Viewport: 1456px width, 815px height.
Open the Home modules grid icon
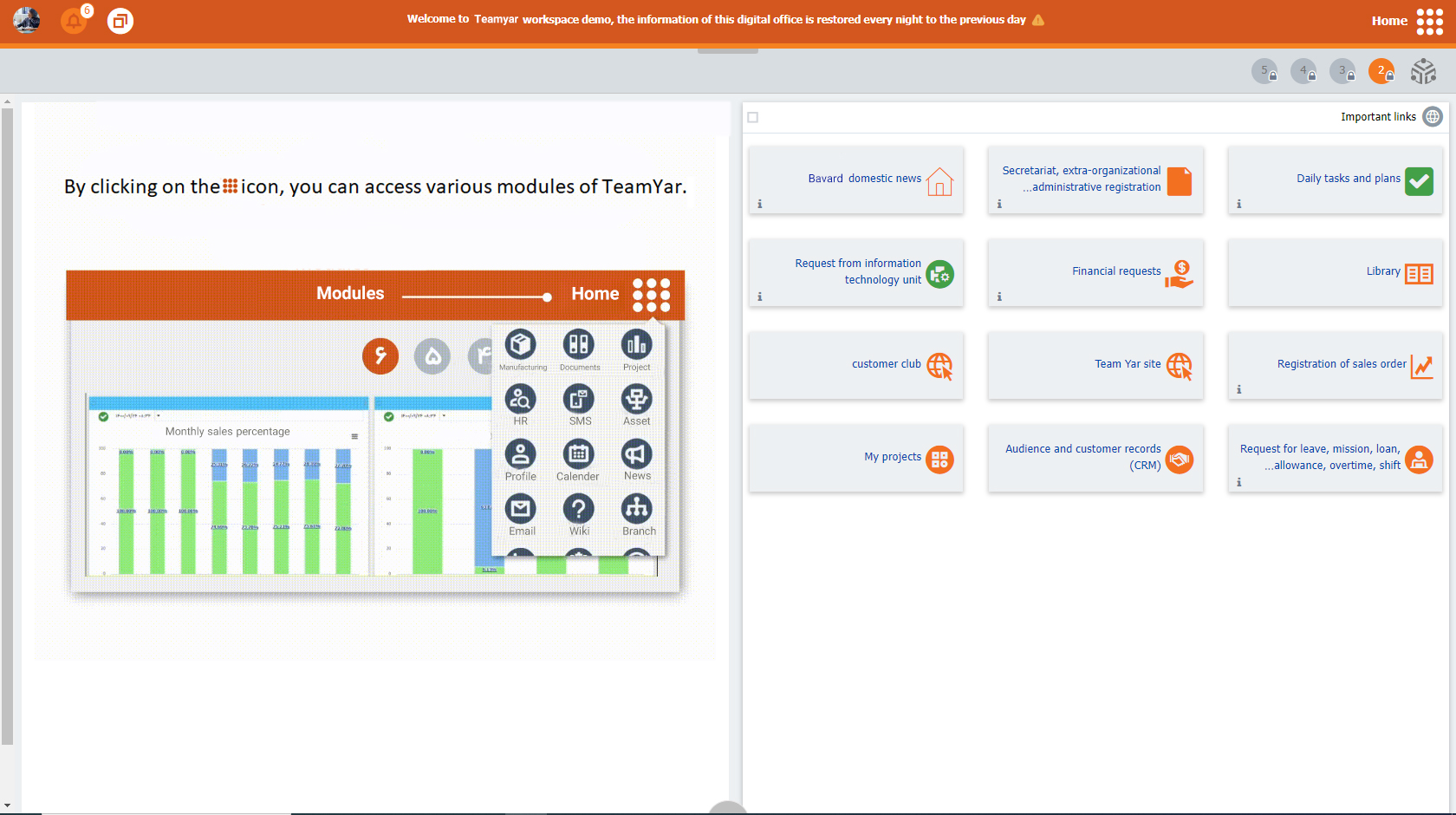tap(1430, 21)
